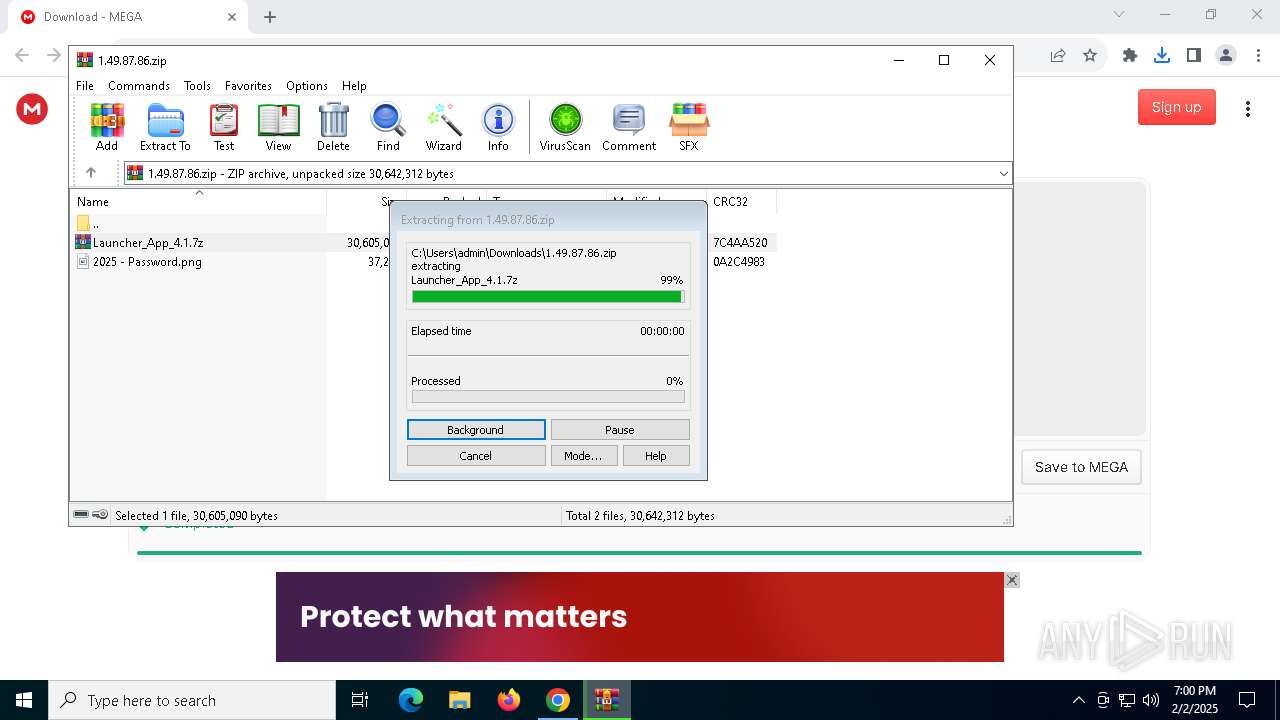The image size is (1280, 720).
Task: Launch the Wizard tool
Action: [x=443, y=127]
